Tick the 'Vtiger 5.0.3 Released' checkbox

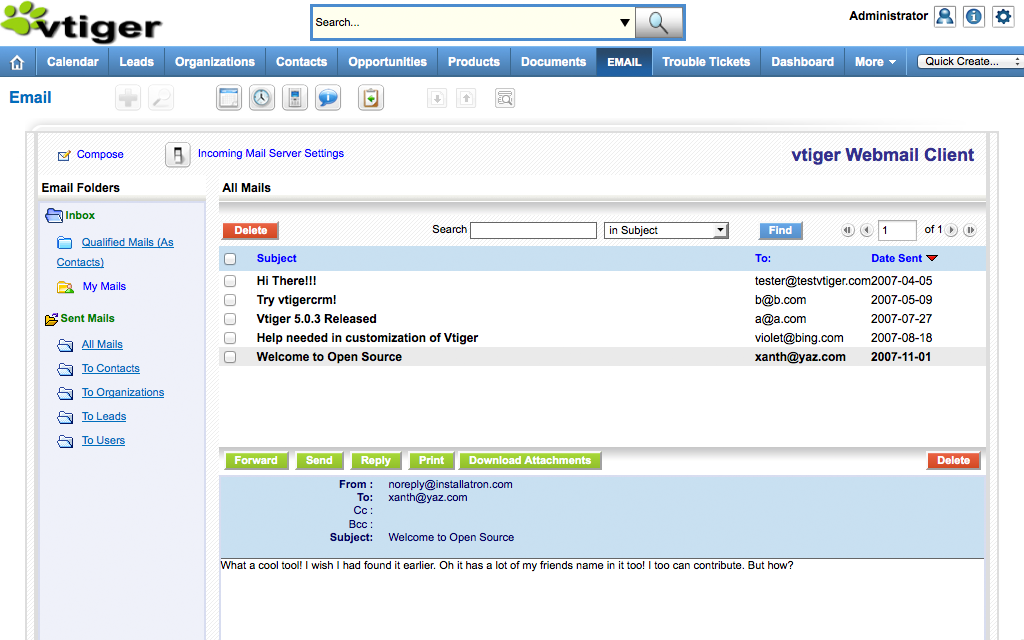coord(230,319)
